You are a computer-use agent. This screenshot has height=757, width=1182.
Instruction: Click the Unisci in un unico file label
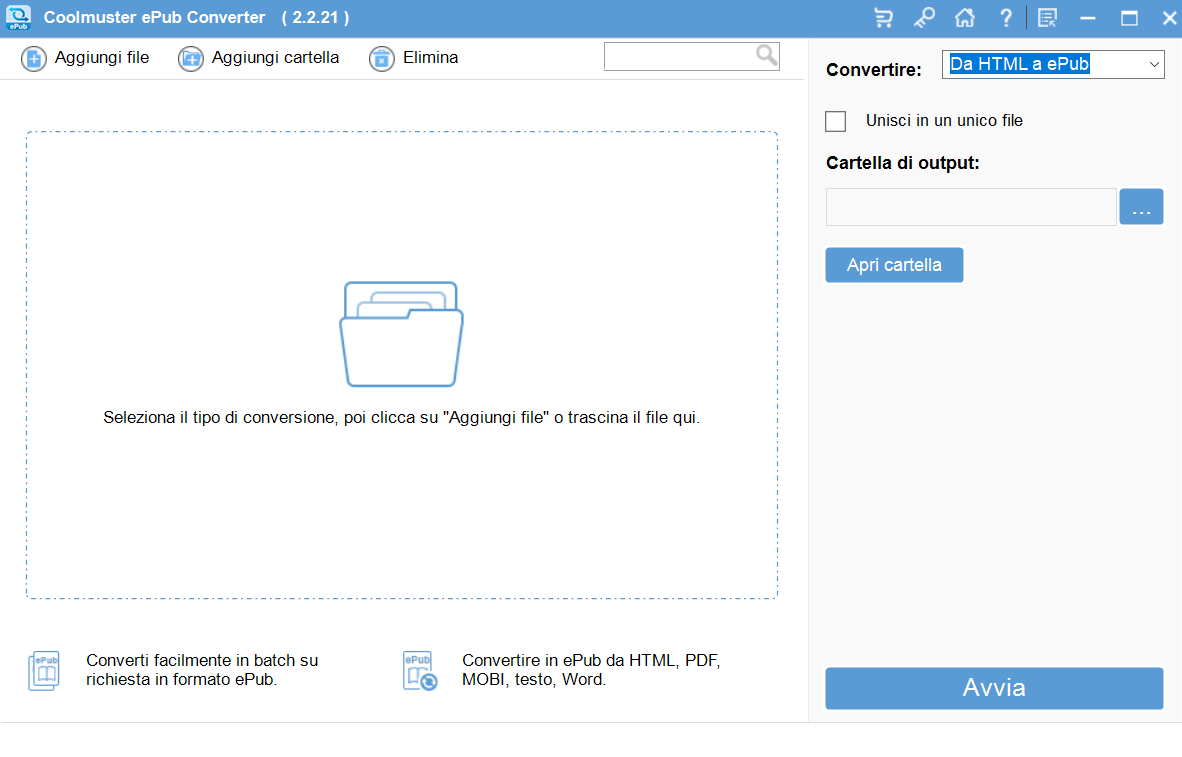944,121
